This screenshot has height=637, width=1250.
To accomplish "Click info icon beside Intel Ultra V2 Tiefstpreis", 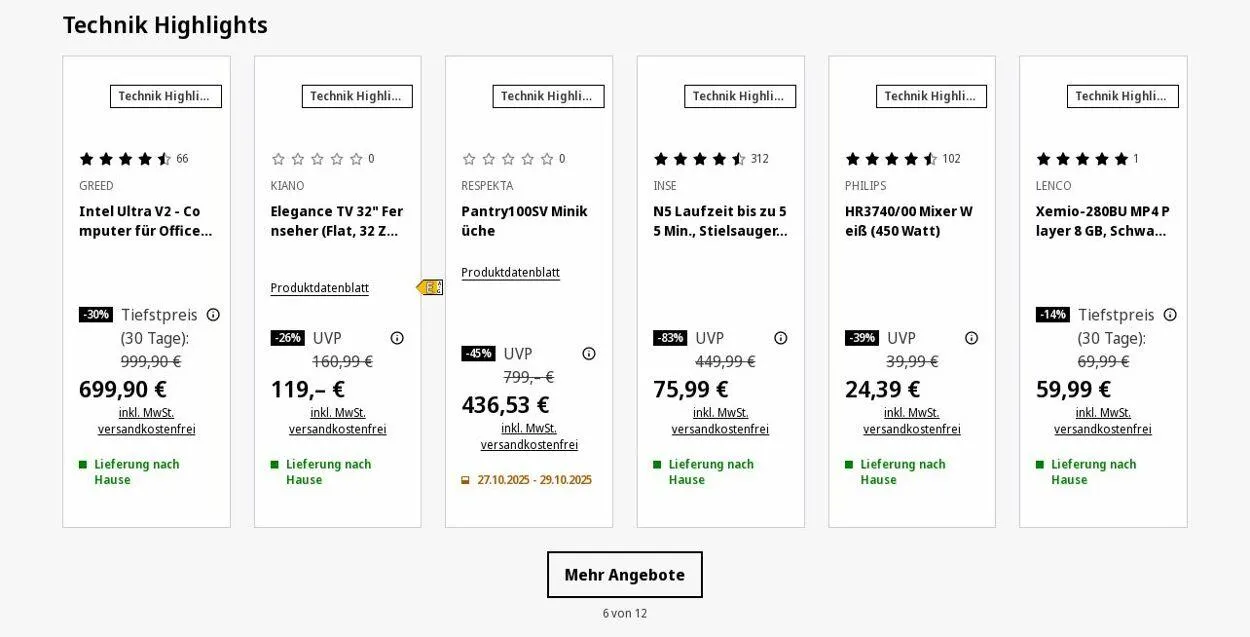I will click(x=213, y=315).
